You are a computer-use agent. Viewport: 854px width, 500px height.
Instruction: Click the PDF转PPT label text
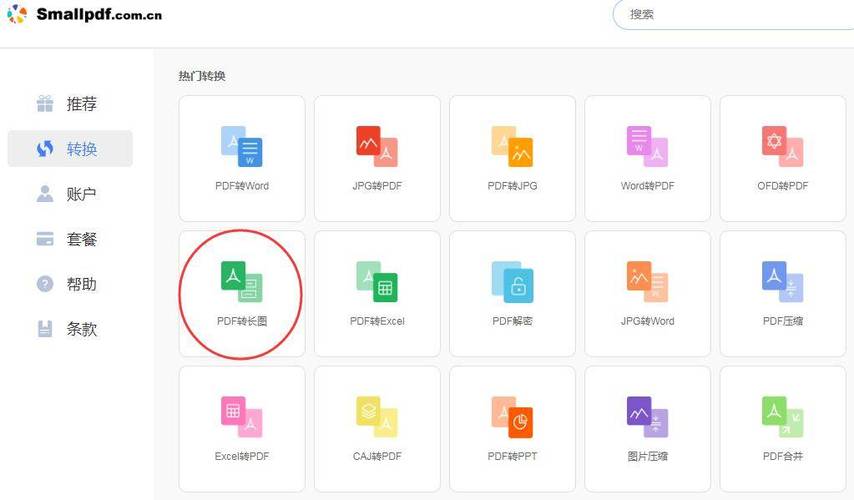pos(512,456)
